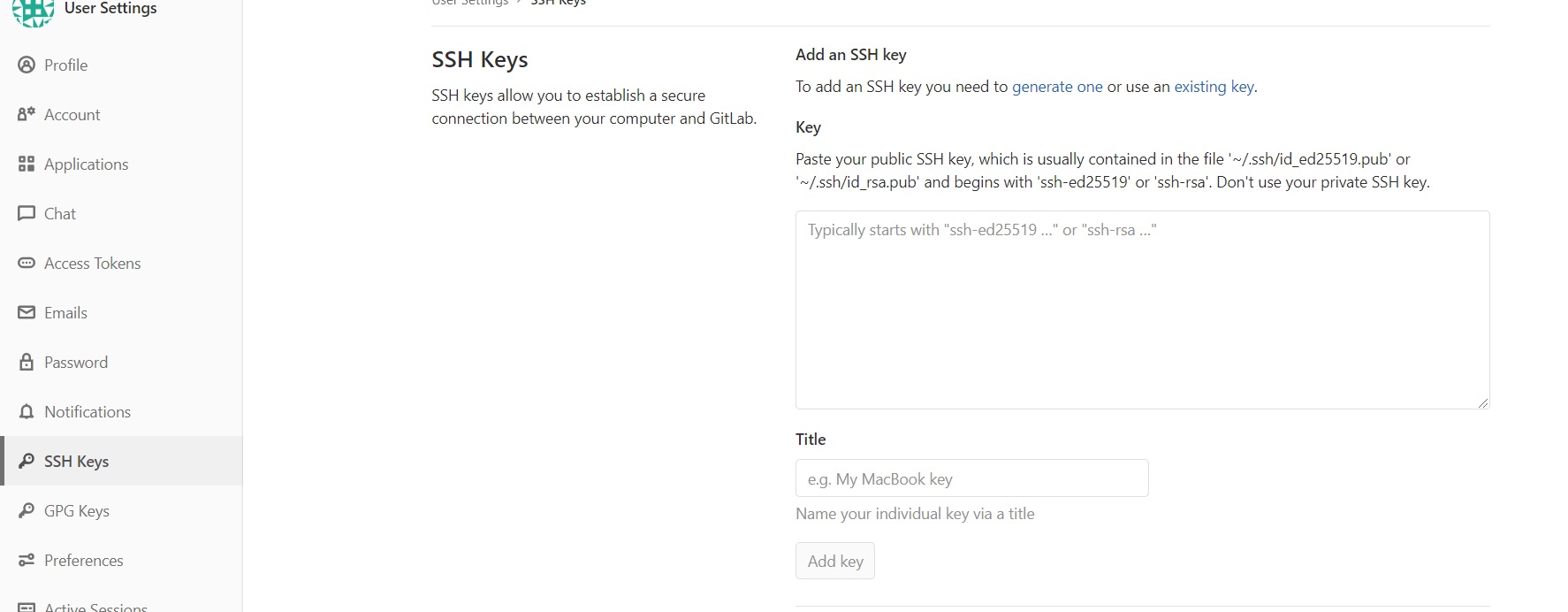
Task: Open the GPG Keys menu item
Action: click(x=77, y=510)
